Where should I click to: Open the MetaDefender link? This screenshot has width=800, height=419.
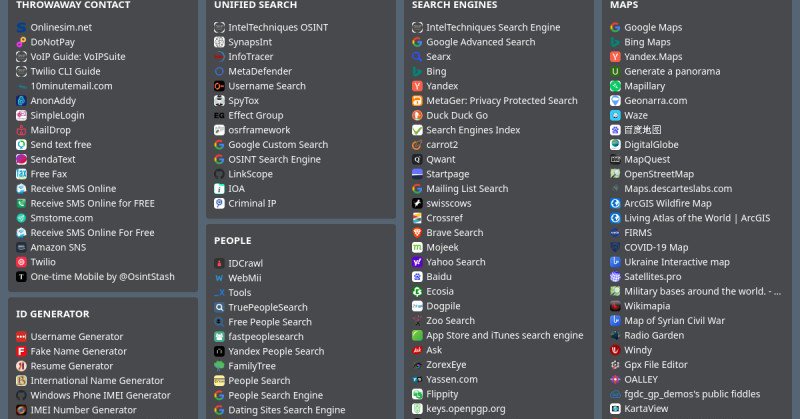(260, 71)
